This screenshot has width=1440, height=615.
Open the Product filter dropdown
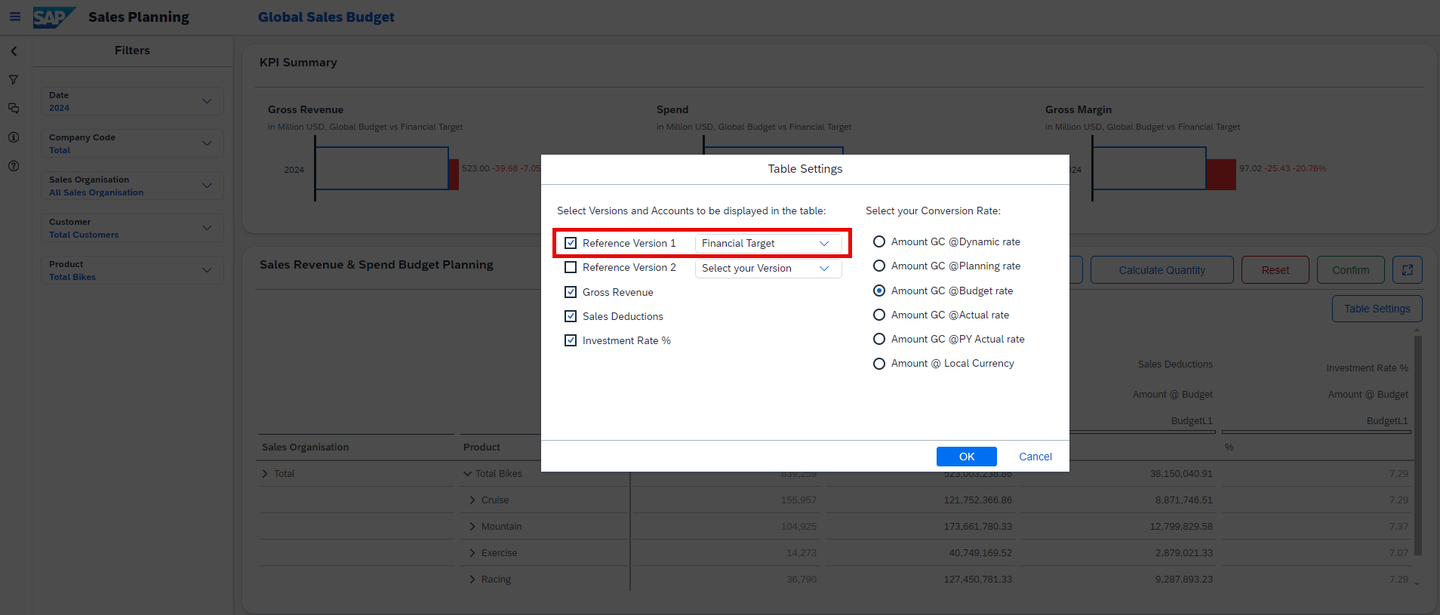[132, 270]
